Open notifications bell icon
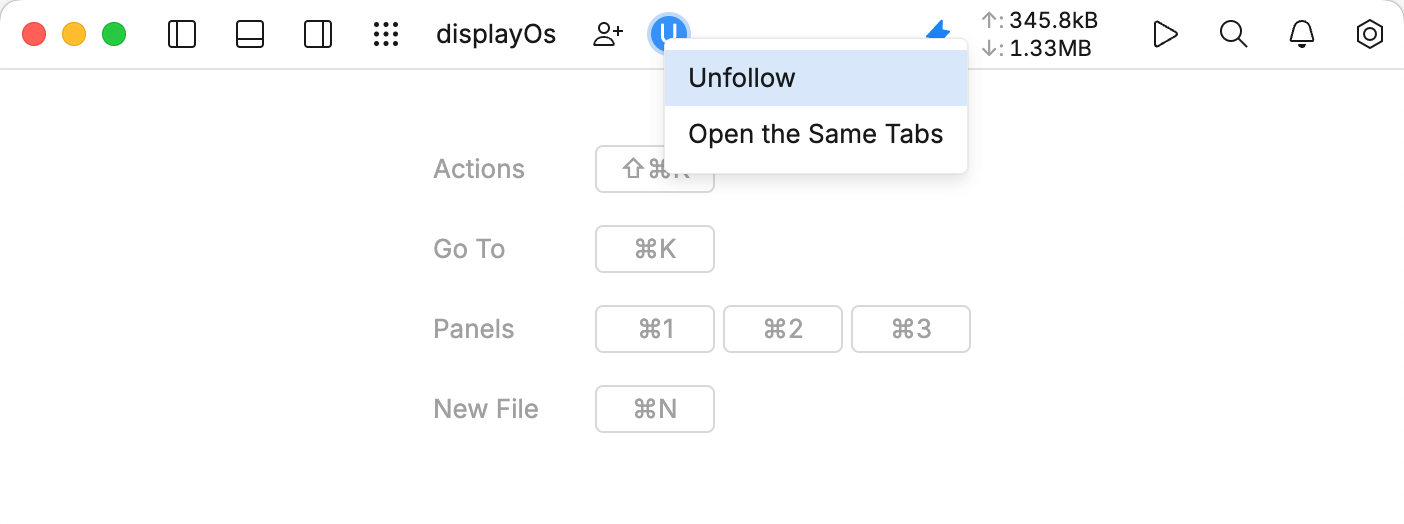This screenshot has width=1404, height=524. (1301, 35)
